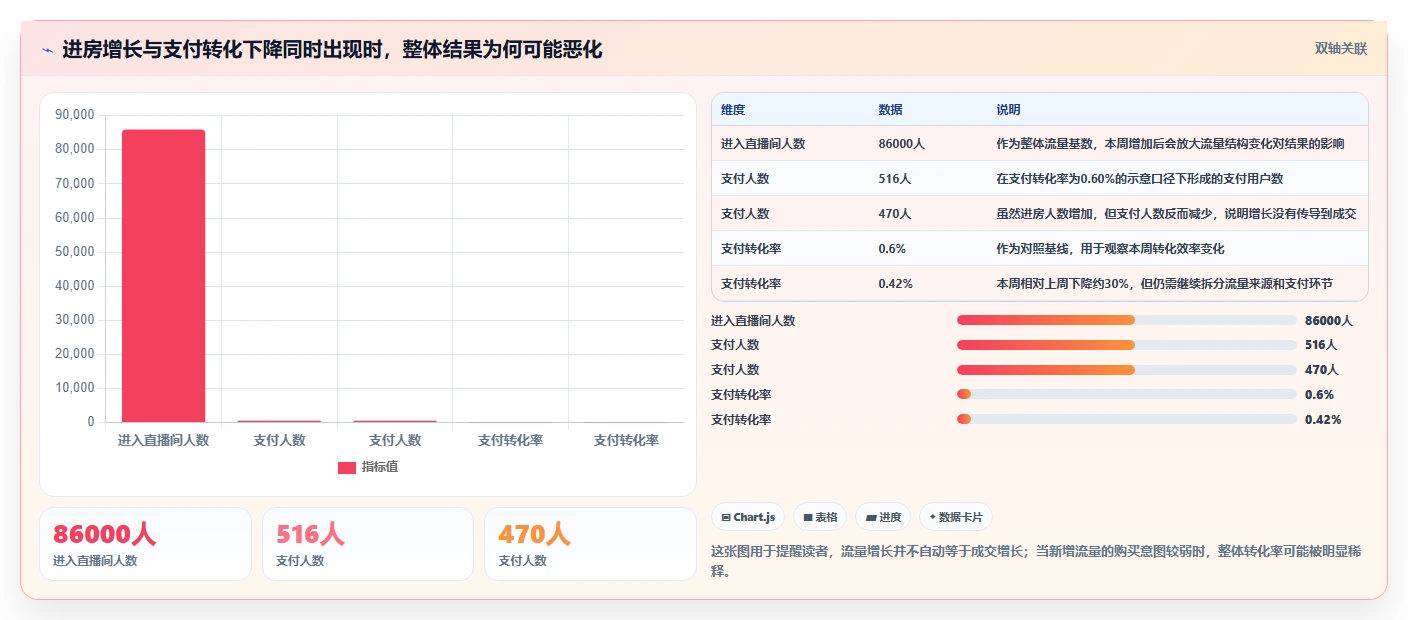Click the 0.6% cell in the table

tap(892, 248)
